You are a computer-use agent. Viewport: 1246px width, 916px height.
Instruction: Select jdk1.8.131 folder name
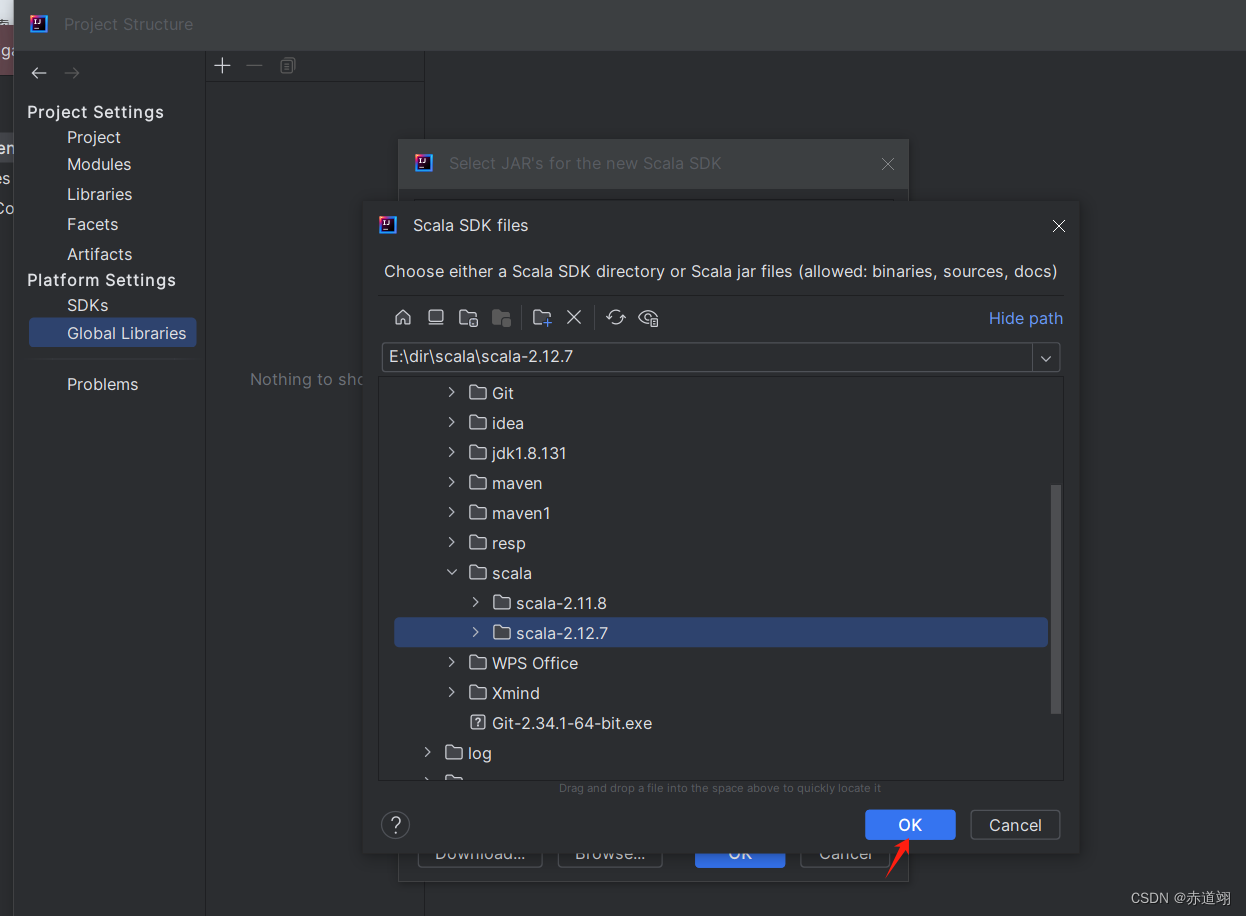(x=529, y=453)
